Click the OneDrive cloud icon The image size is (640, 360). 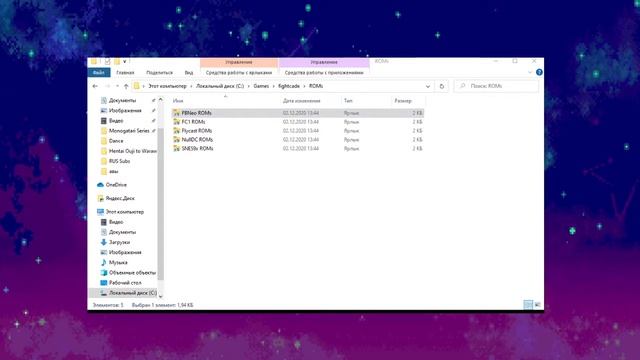coord(100,185)
